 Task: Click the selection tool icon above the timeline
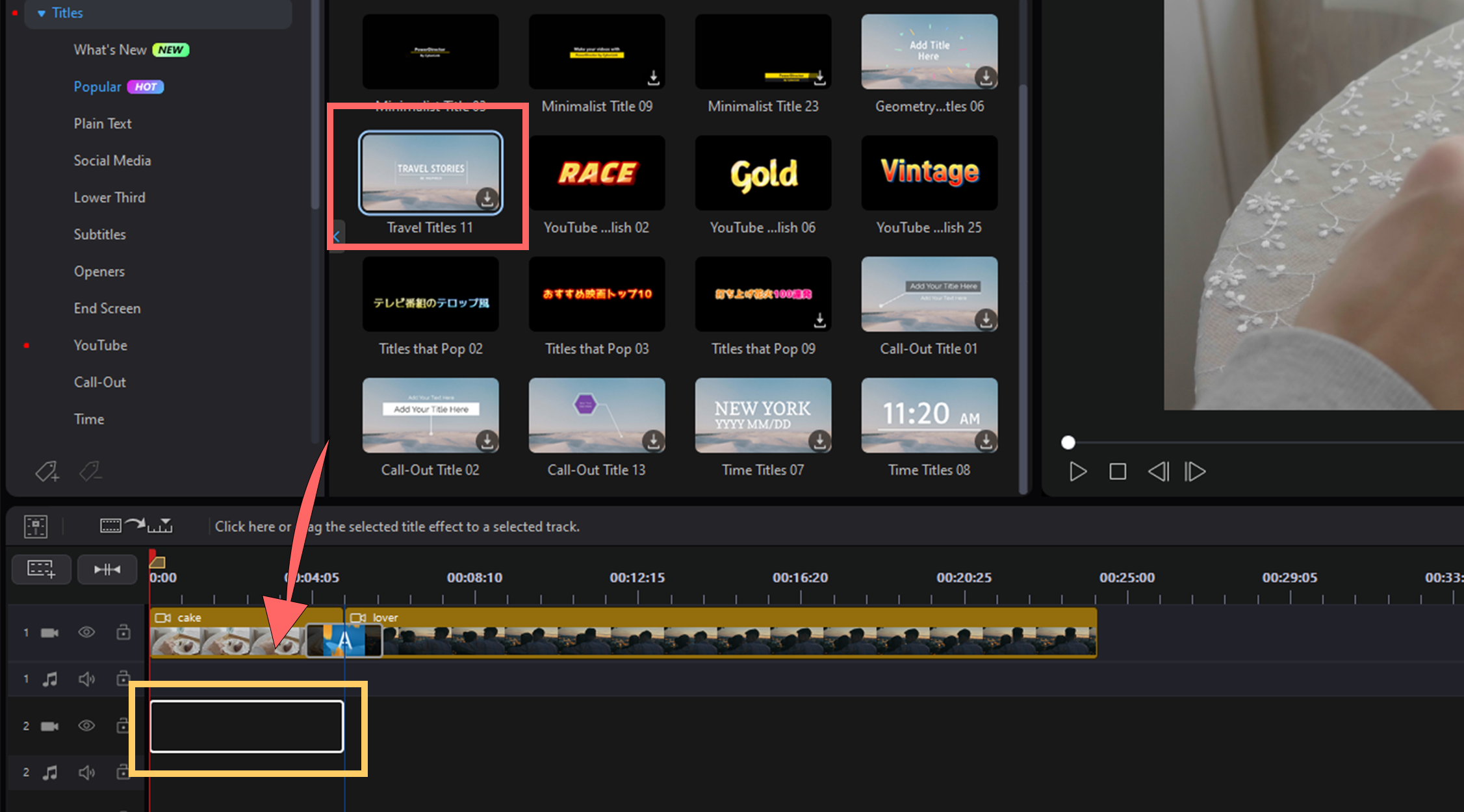tap(36, 526)
